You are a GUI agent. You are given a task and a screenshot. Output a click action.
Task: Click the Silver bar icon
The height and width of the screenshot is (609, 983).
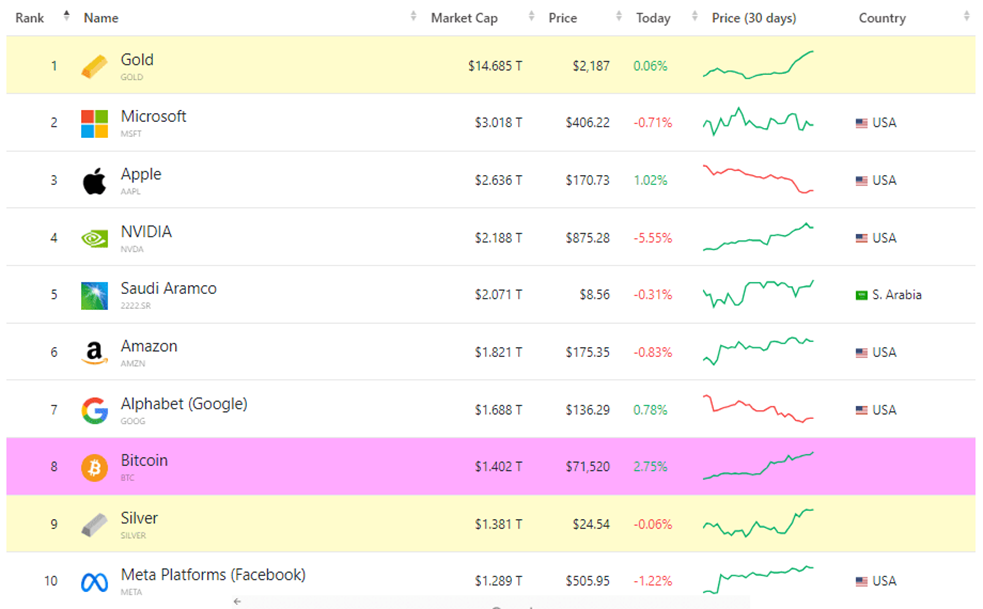(94, 525)
